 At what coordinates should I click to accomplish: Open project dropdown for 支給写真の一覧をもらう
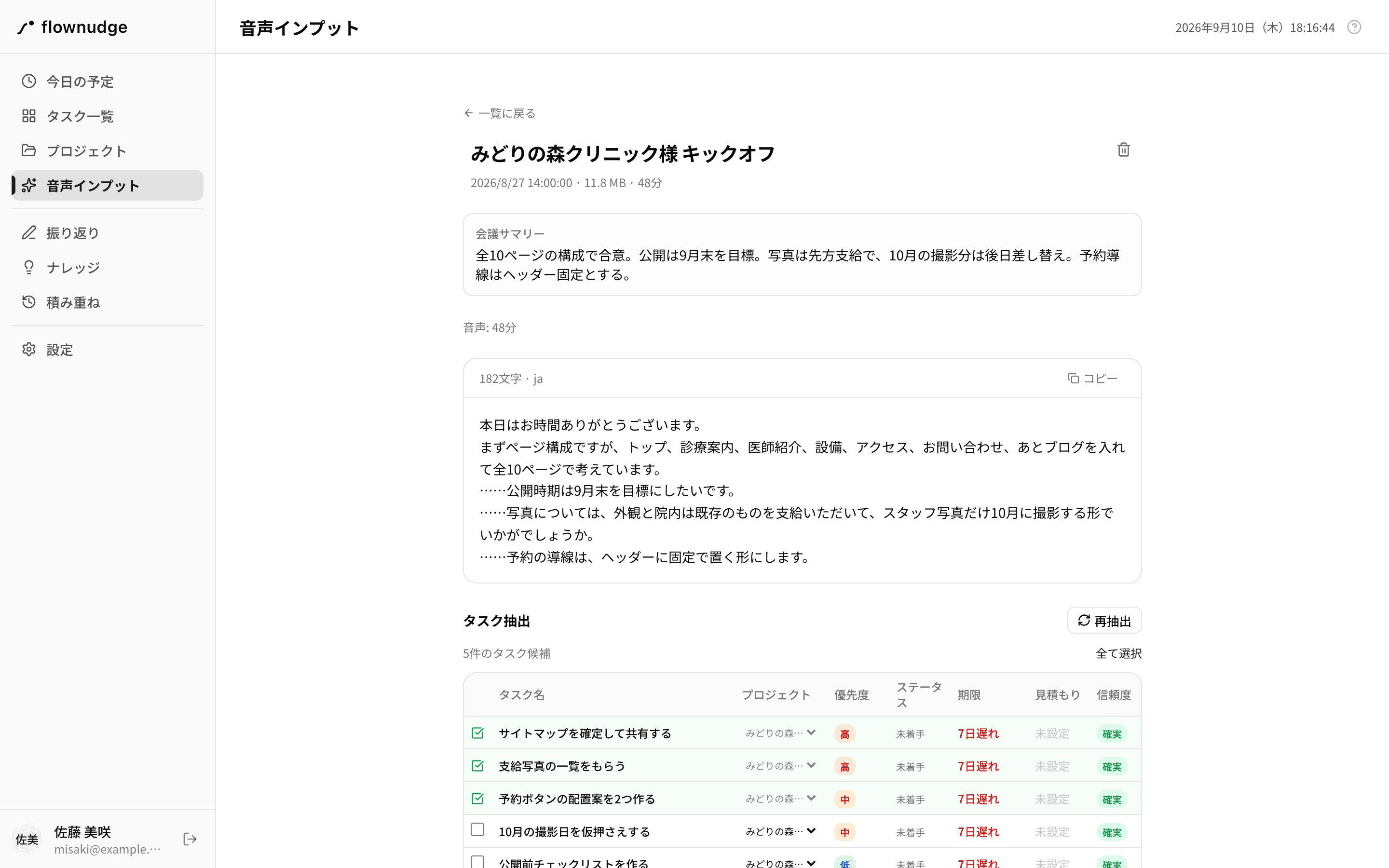click(781, 766)
